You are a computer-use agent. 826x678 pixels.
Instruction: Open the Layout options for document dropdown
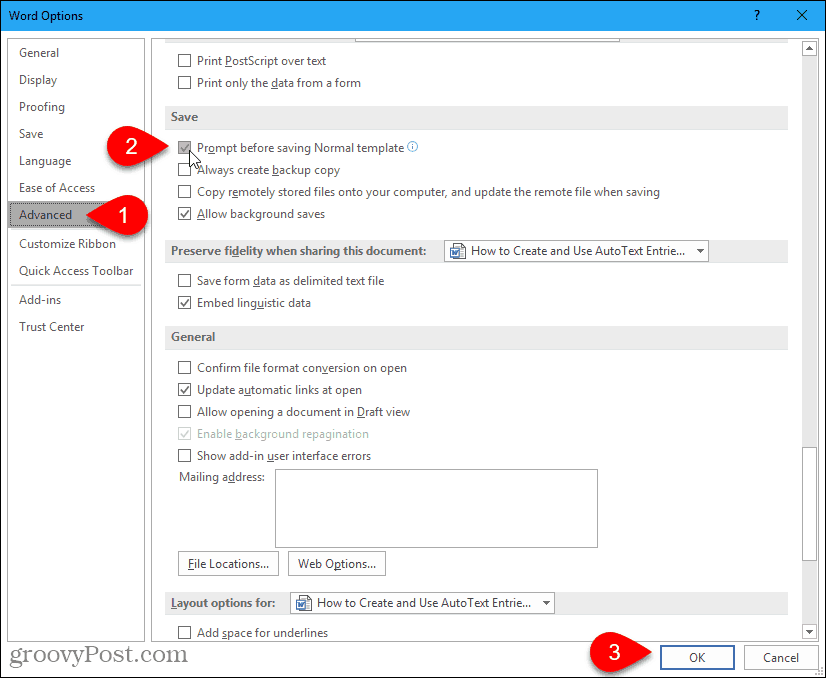click(x=422, y=603)
